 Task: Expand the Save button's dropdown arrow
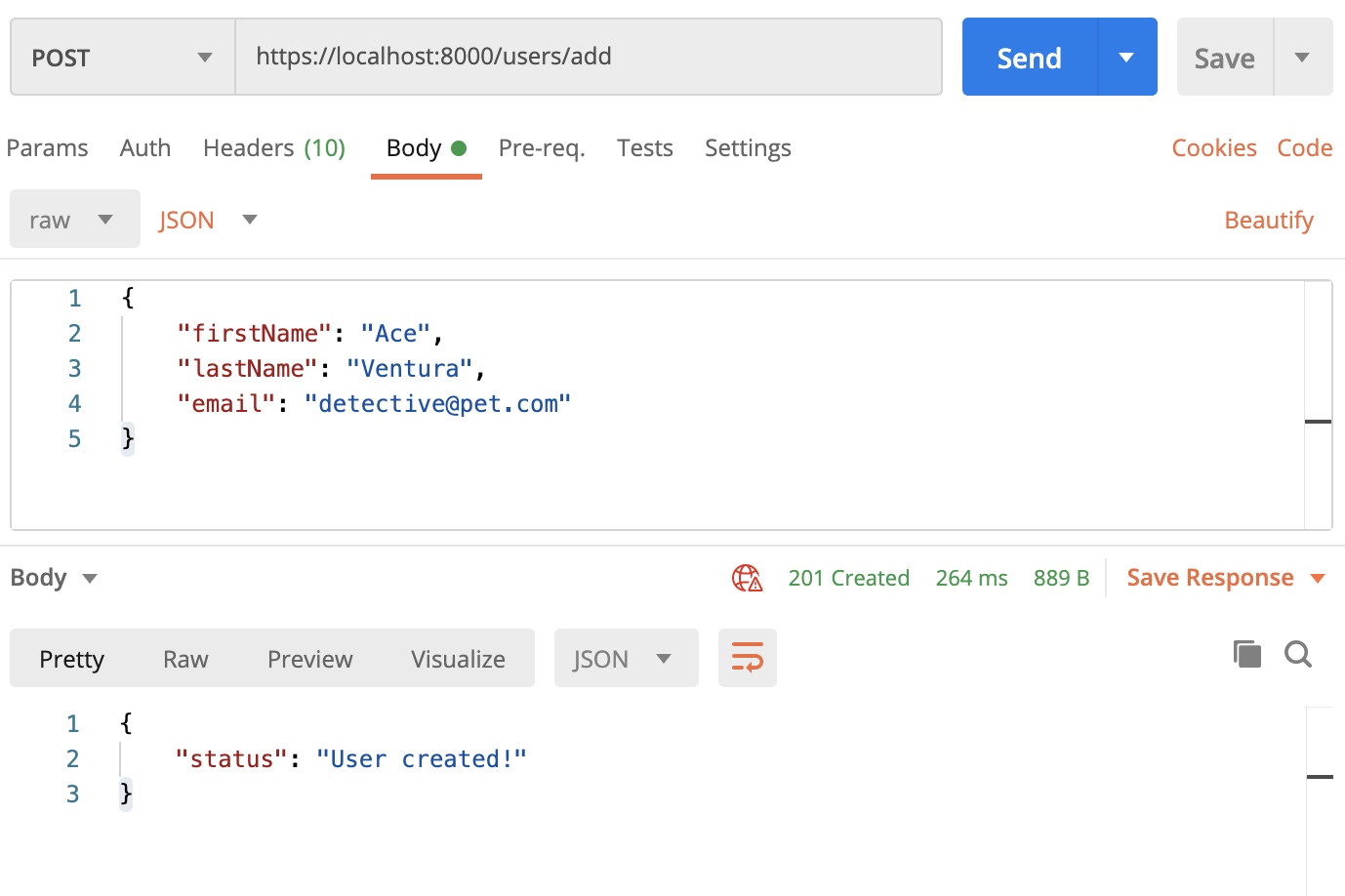(1303, 57)
